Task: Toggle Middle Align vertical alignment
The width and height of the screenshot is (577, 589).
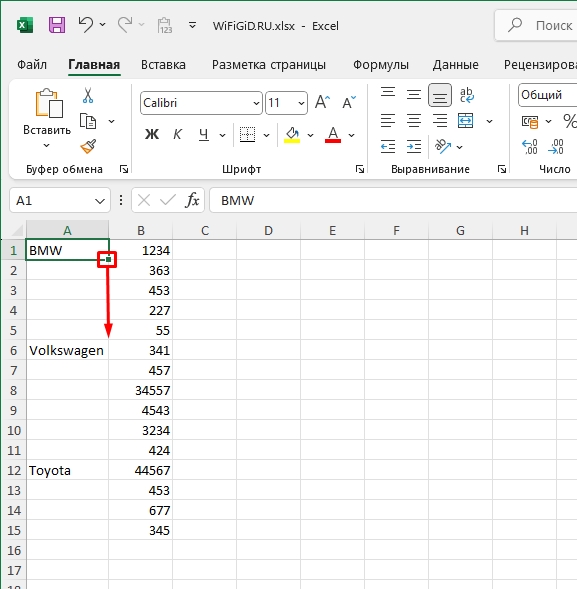Action: tap(414, 95)
